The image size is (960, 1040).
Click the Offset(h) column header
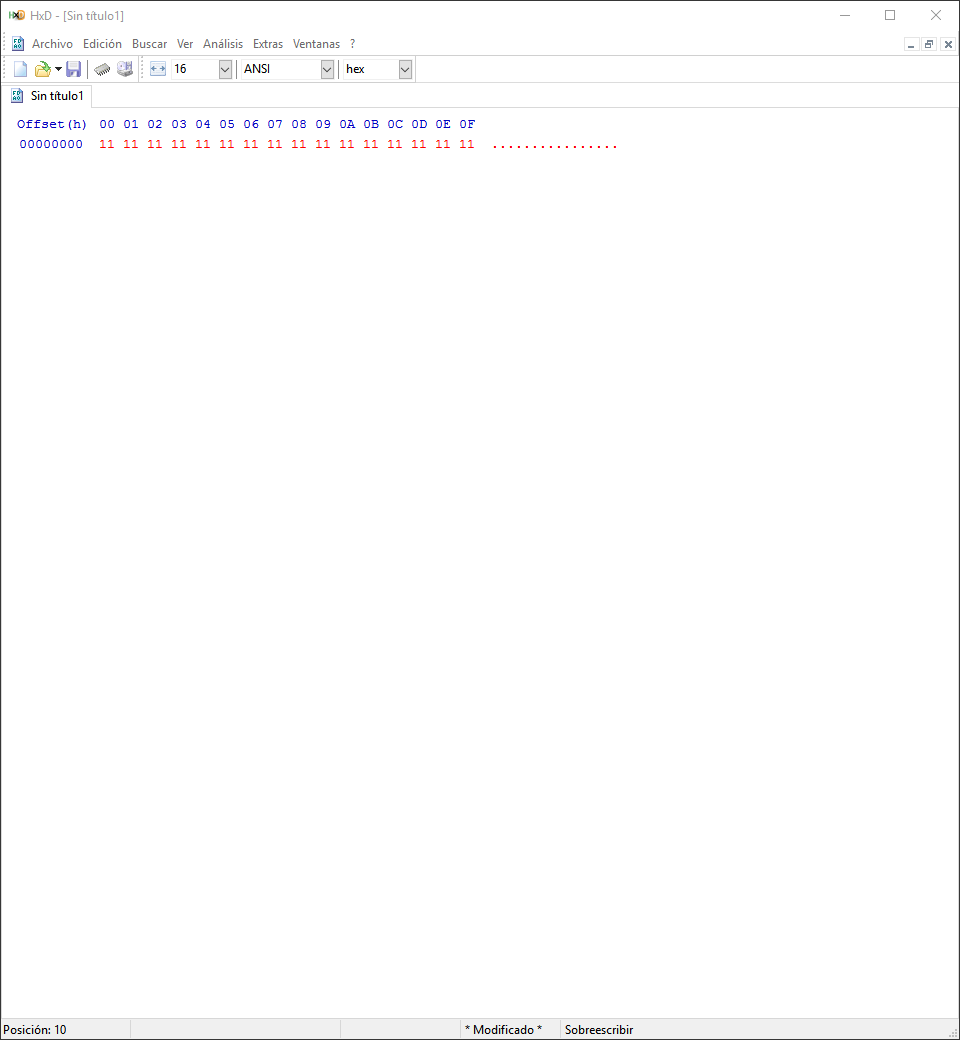click(52, 124)
